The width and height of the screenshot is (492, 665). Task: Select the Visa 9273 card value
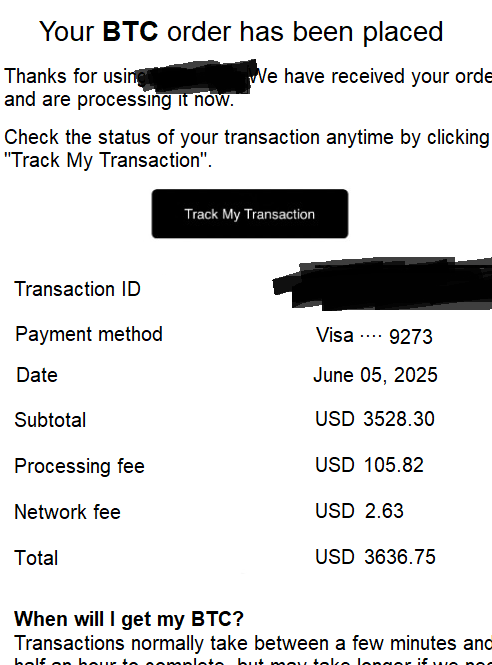click(374, 336)
